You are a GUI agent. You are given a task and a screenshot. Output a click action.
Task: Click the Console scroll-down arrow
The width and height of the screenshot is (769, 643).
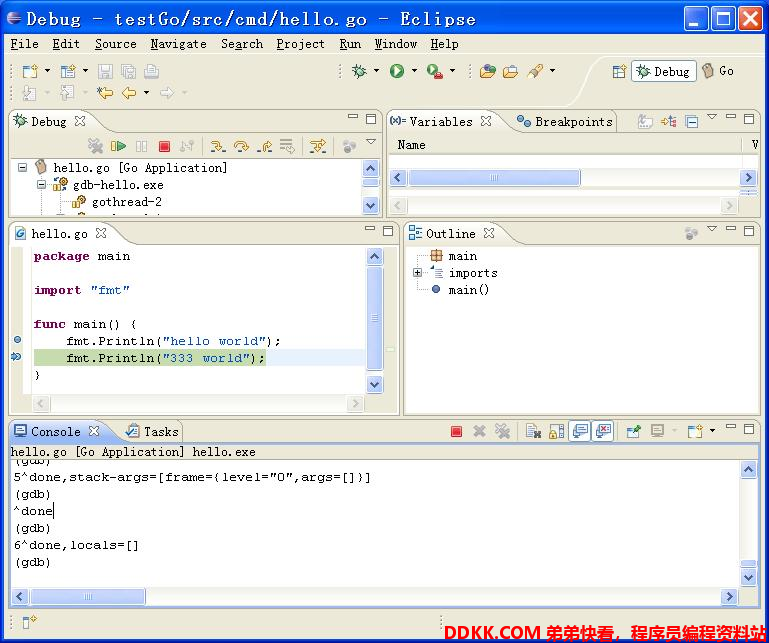(x=748, y=577)
